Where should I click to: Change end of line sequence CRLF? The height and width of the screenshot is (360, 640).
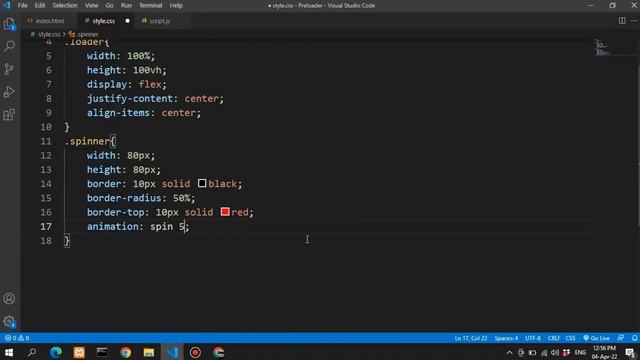553,338
